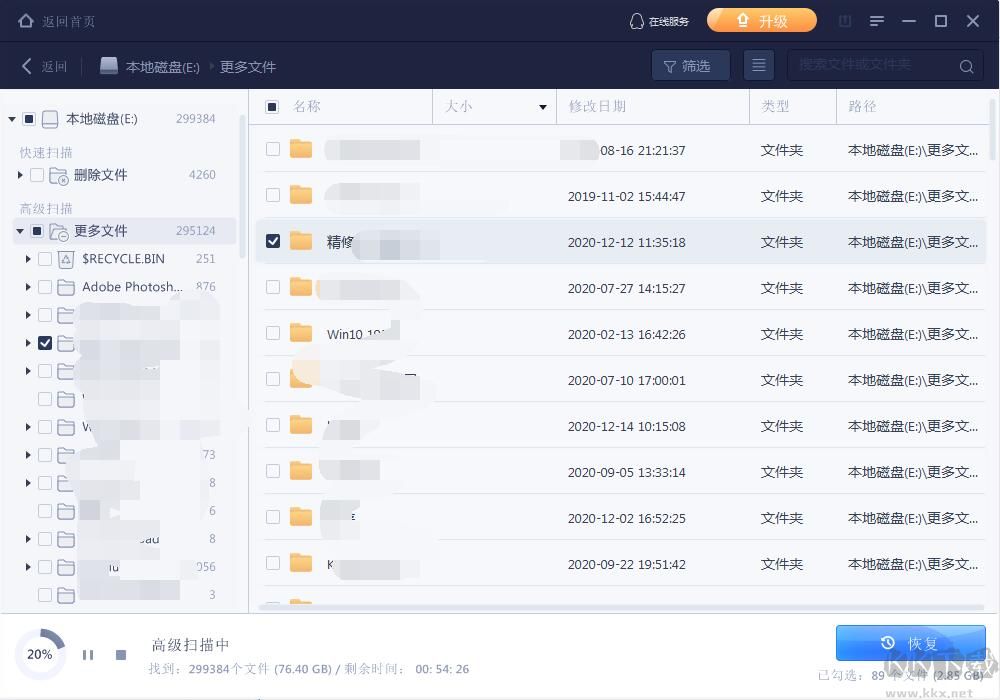This screenshot has width=1000, height=700.
Task: Click the orange 升级 upgrade button
Action: [762, 20]
